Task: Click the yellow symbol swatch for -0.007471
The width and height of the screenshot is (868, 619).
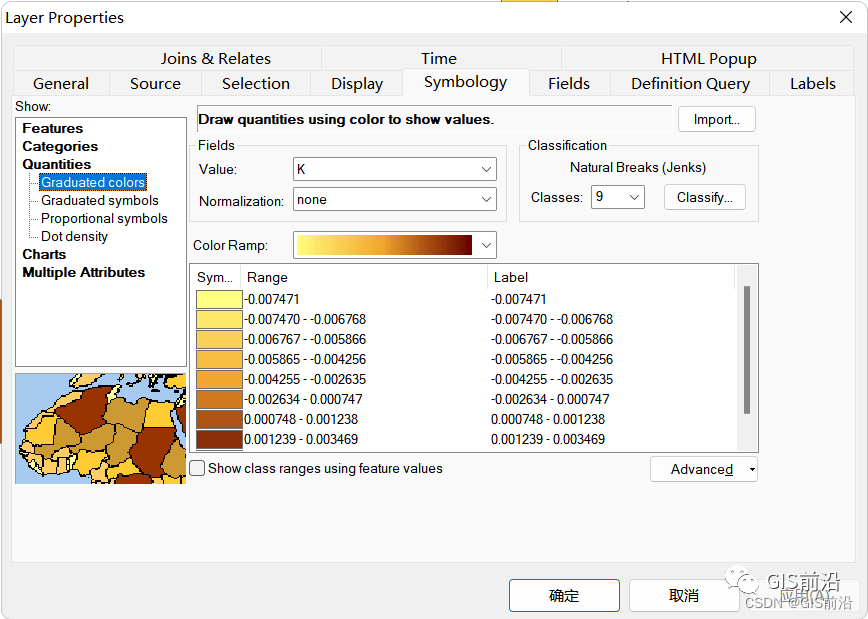Action: 219,299
